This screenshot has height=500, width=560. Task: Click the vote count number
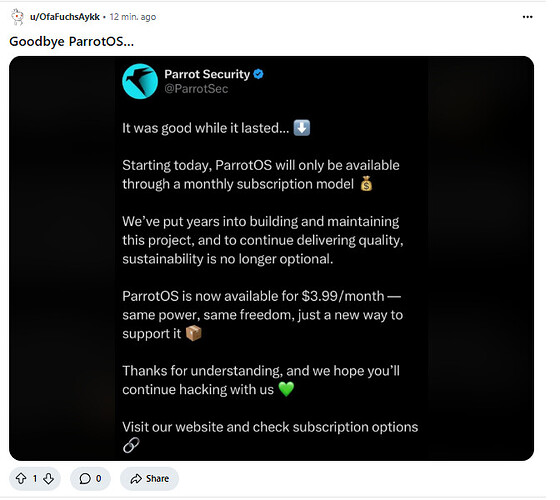pos(35,479)
